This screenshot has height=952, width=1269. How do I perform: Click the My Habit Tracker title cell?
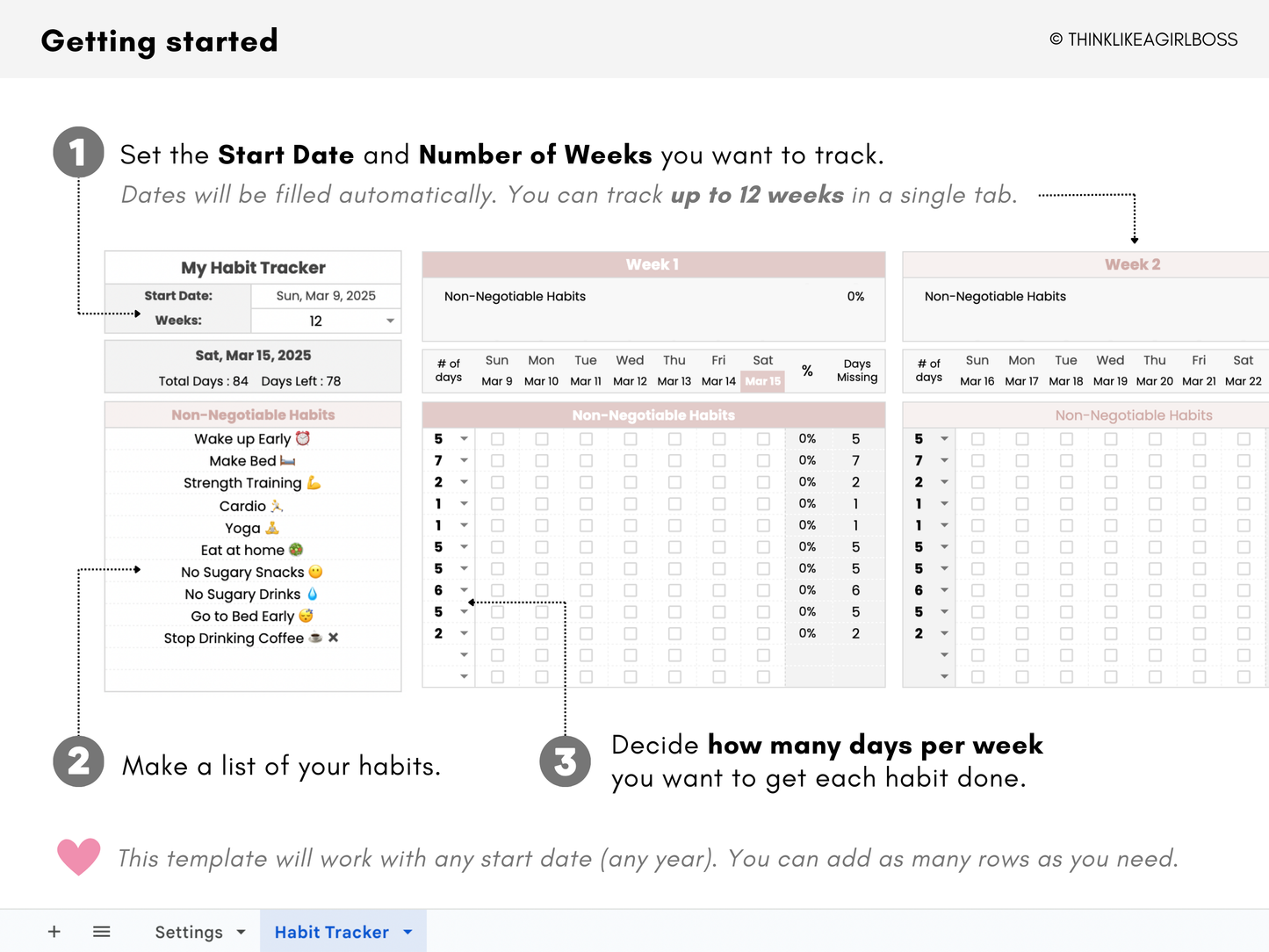[252, 267]
